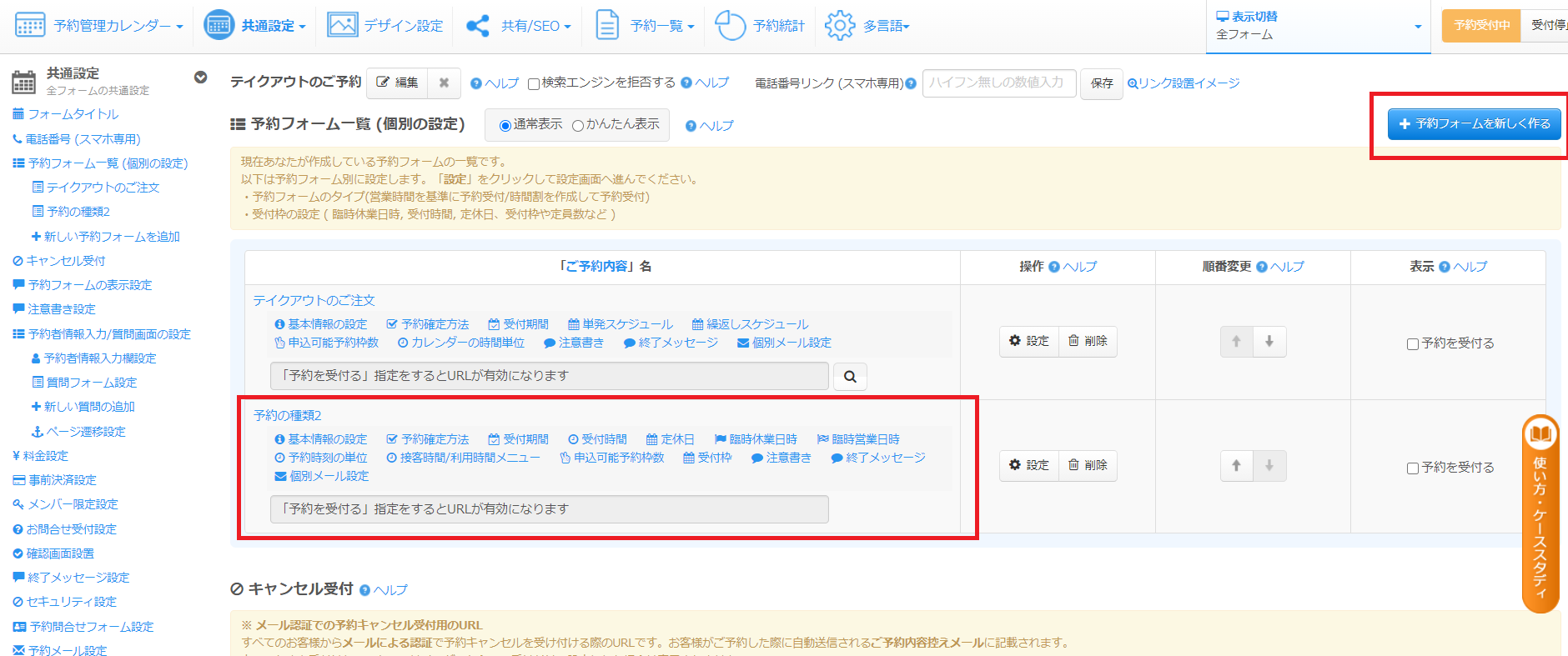This screenshot has height=656, width=1568.
Task: Open 電話番号 (スマホ専用) in sidebar
Action: [x=76, y=139]
